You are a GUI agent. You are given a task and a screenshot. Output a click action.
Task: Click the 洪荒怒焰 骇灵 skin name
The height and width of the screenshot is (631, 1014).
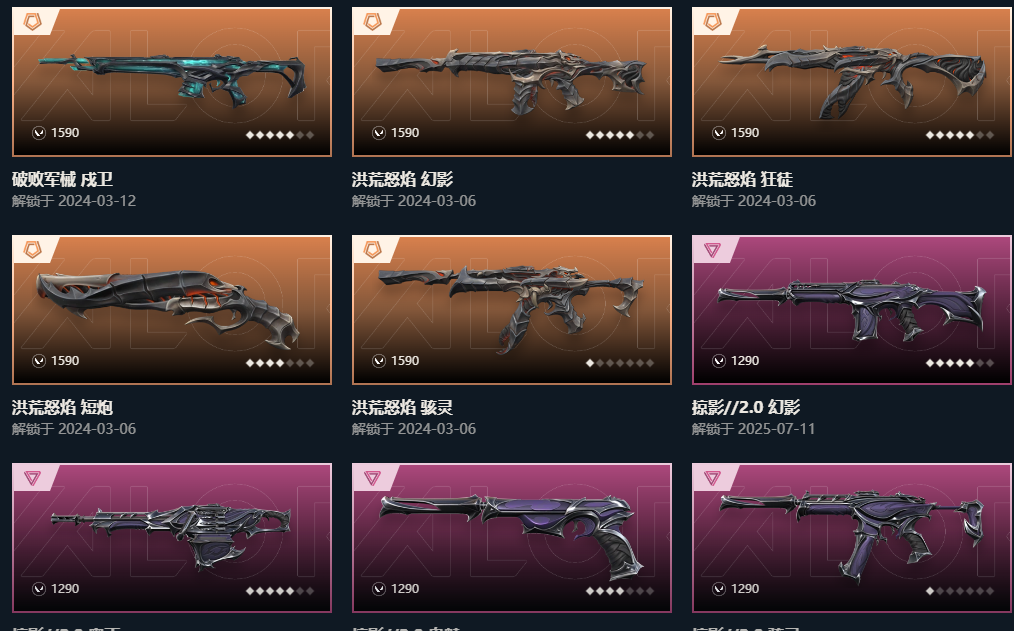pos(402,407)
